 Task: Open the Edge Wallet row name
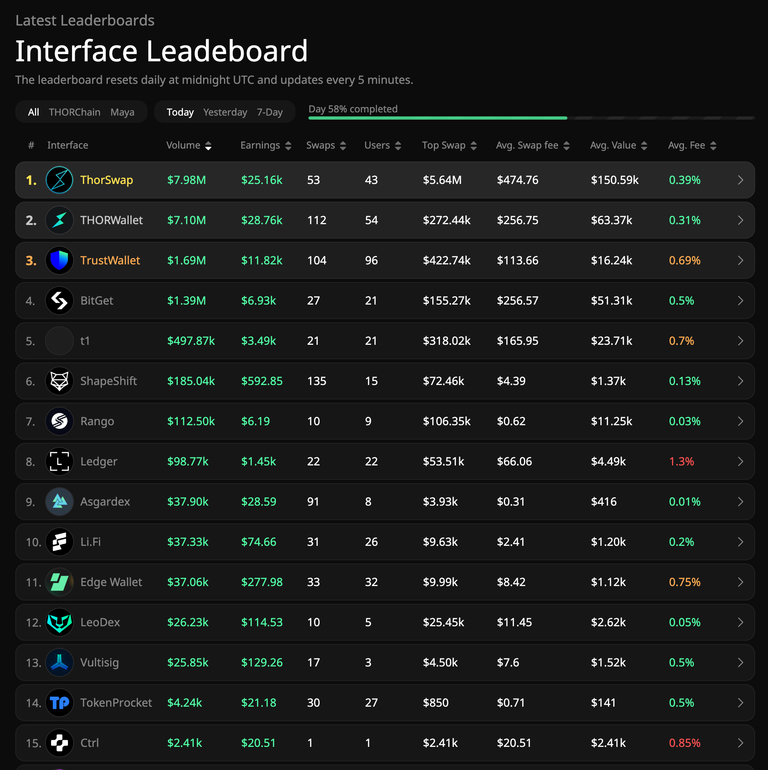[111, 582]
